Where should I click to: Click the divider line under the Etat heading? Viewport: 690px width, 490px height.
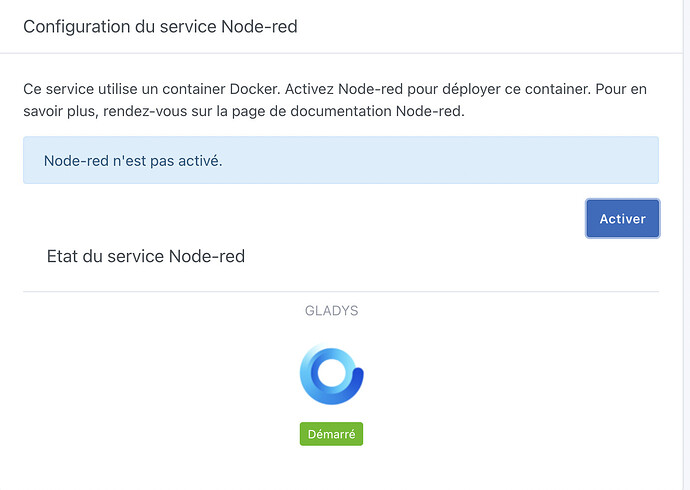point(340,291)
